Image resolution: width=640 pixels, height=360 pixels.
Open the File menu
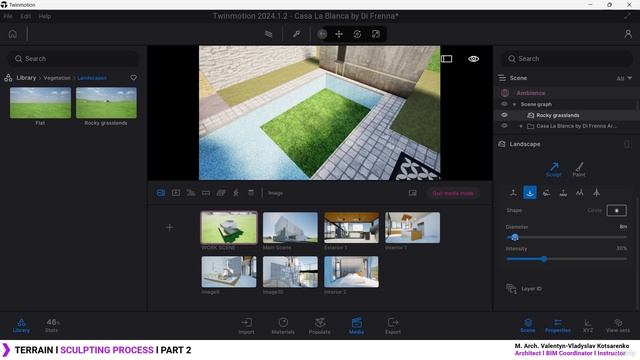(x=8, y=16)
